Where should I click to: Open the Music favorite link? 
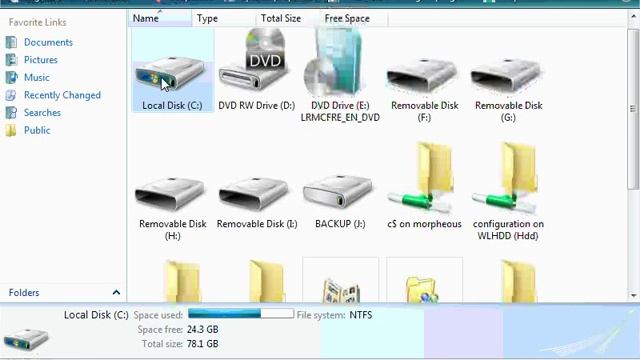point(37,77)
